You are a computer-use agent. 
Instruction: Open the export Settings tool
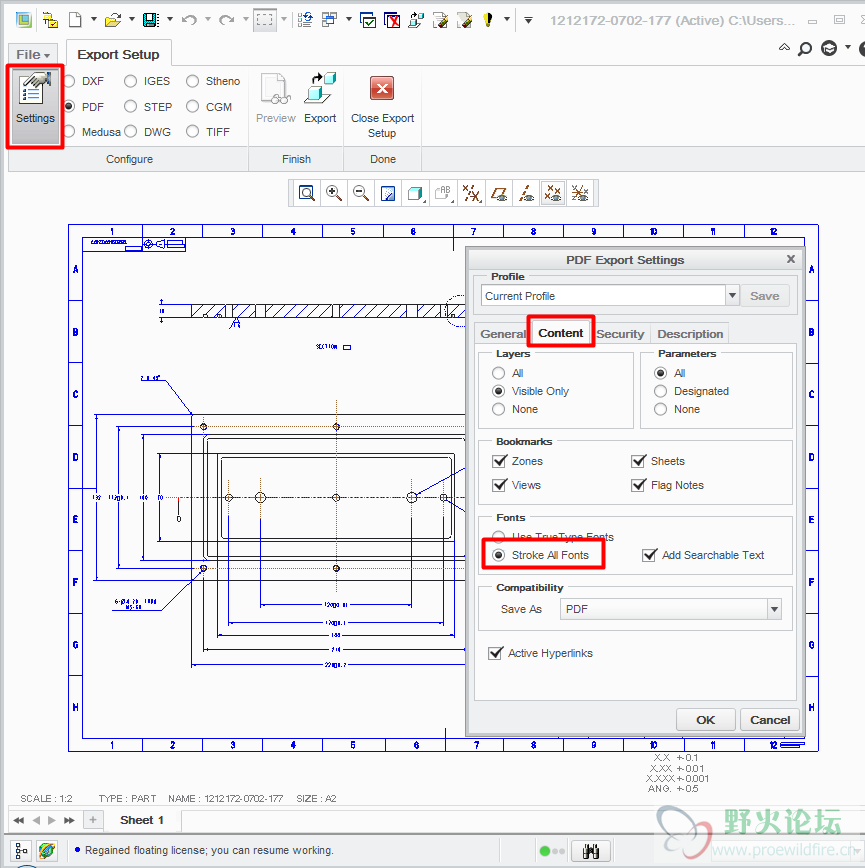coord(35,106)
